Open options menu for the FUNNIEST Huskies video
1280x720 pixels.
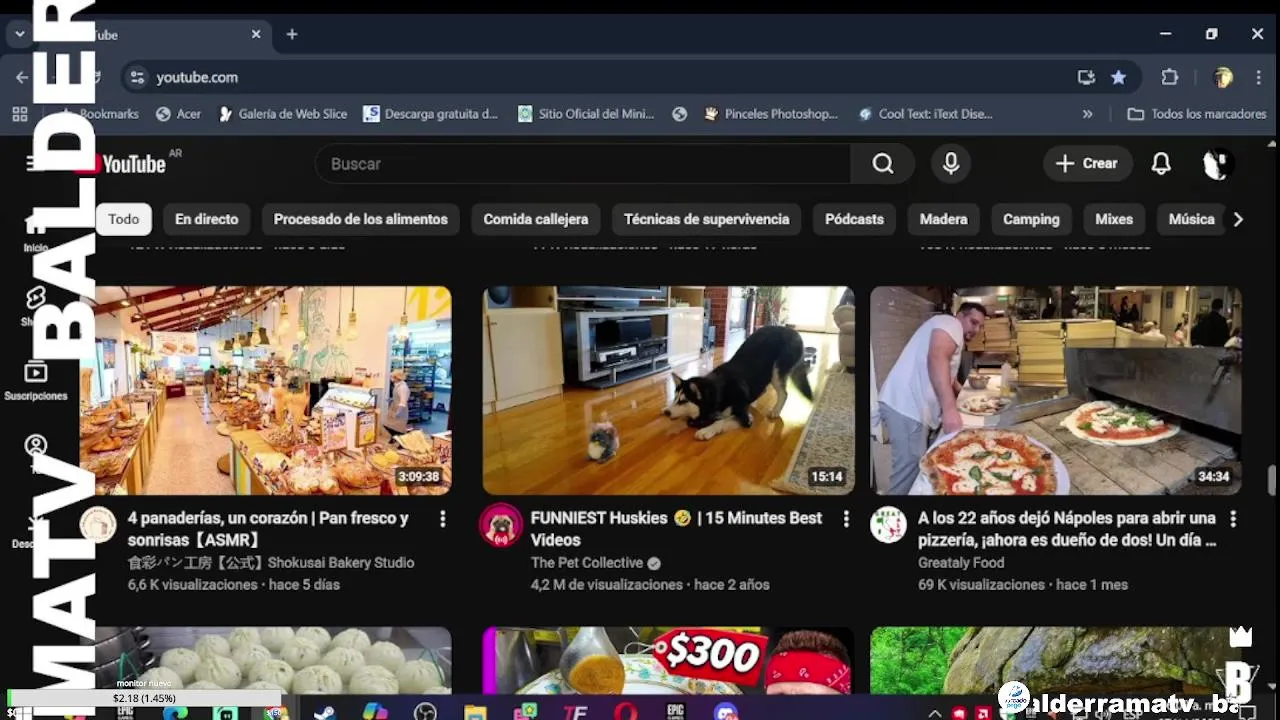point(846,519)
